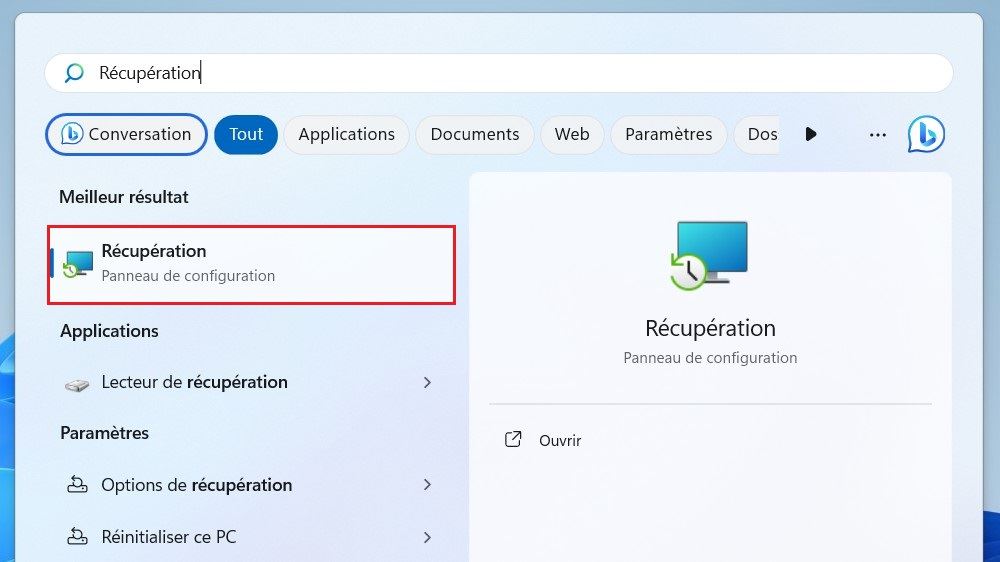1000x562 pixels.
Task: Expand Lecteur de récupération chevron arrow
Action: pyautogui.click(x=427, y=382)
